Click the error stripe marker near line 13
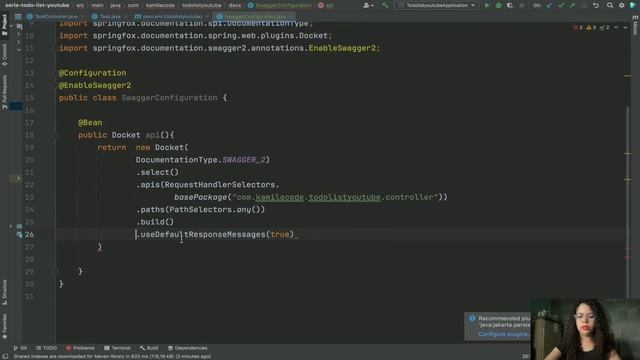The height and width of the screenshot is (360, 640). tap(628, 76)
